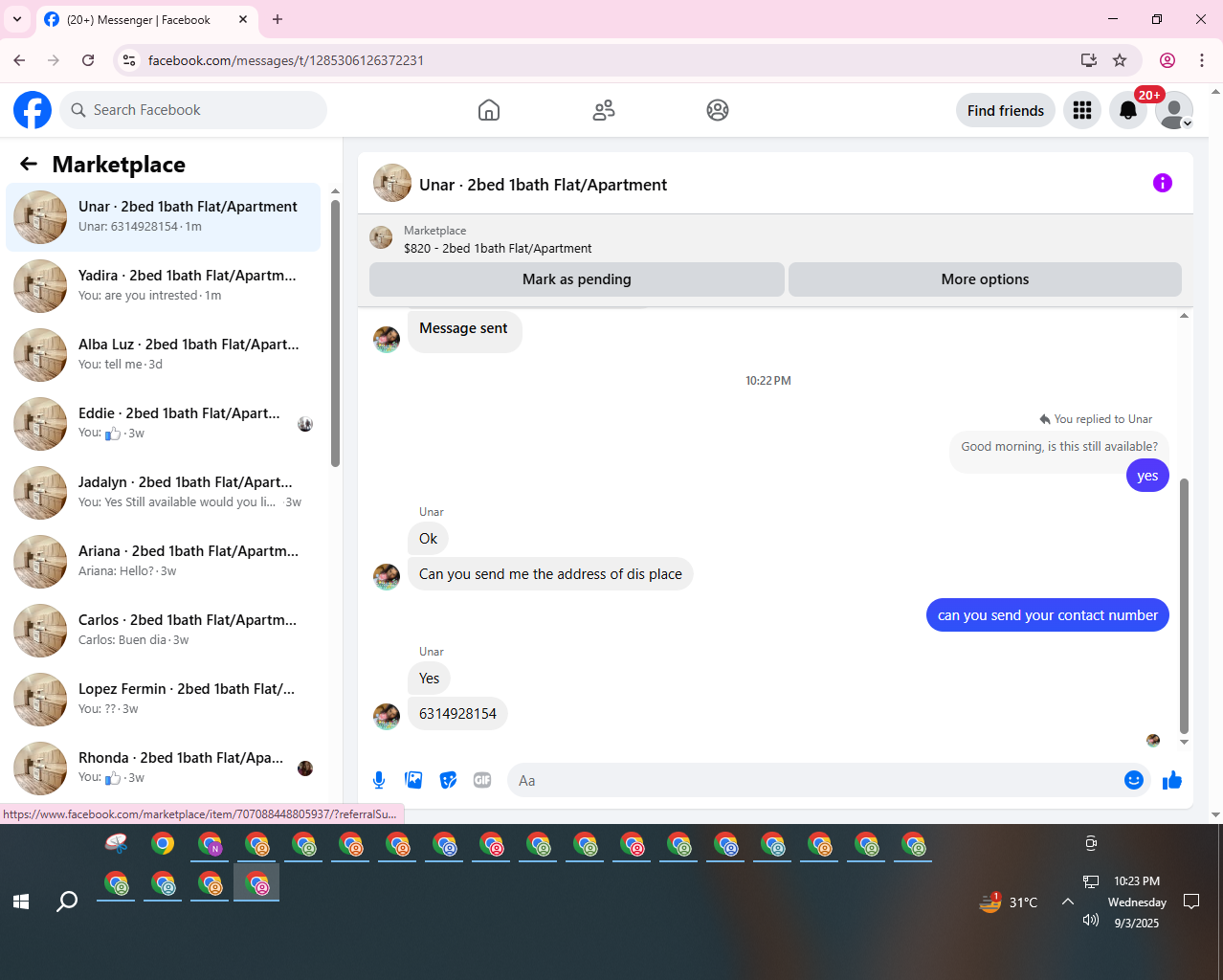Viewport: 1223px width, 980px height.
Task: Open notifications bell with 20+ badge
Action: point(1128,110)
